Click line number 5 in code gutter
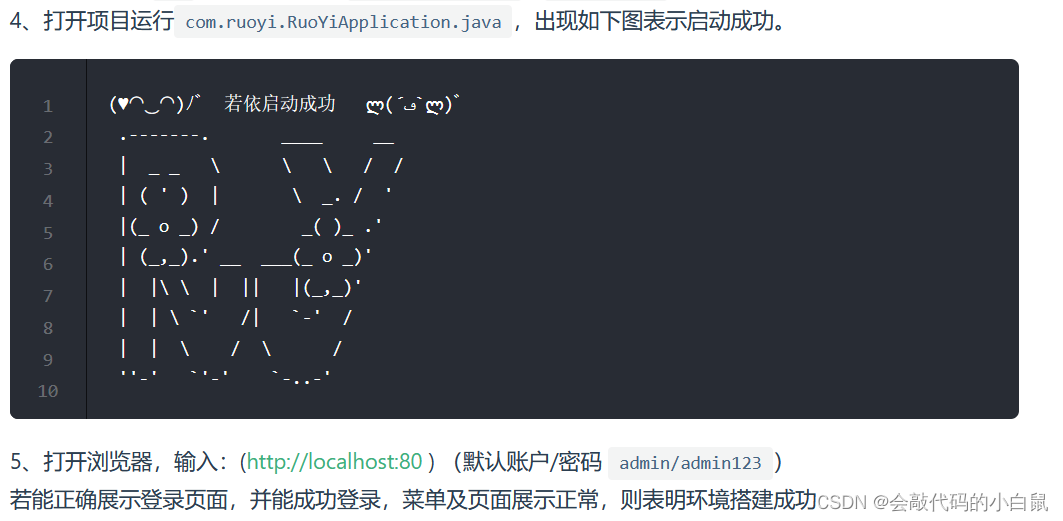 (x=47, y=232)
